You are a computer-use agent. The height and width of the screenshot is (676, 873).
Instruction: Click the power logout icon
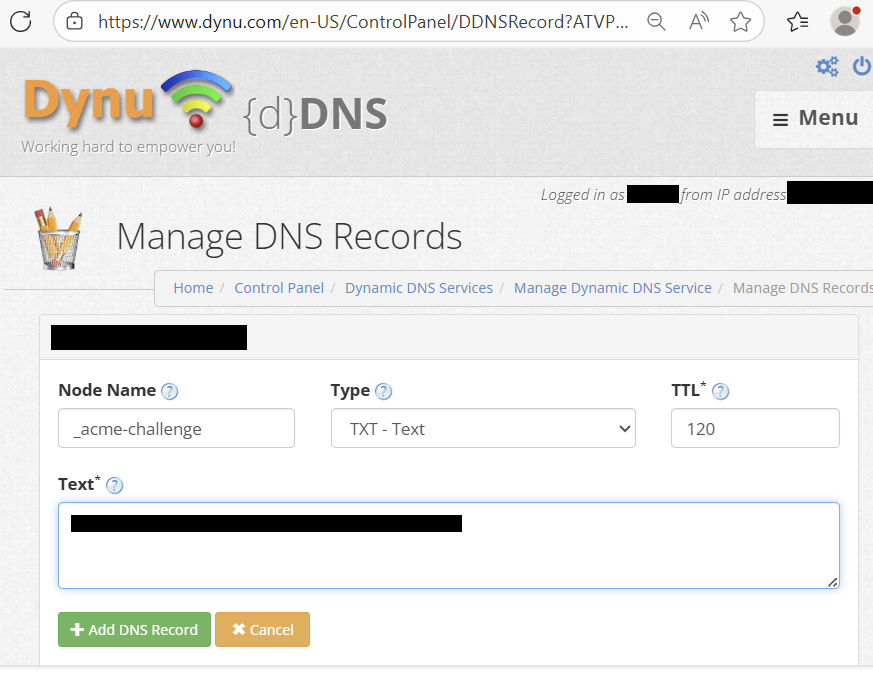point(861,66)
